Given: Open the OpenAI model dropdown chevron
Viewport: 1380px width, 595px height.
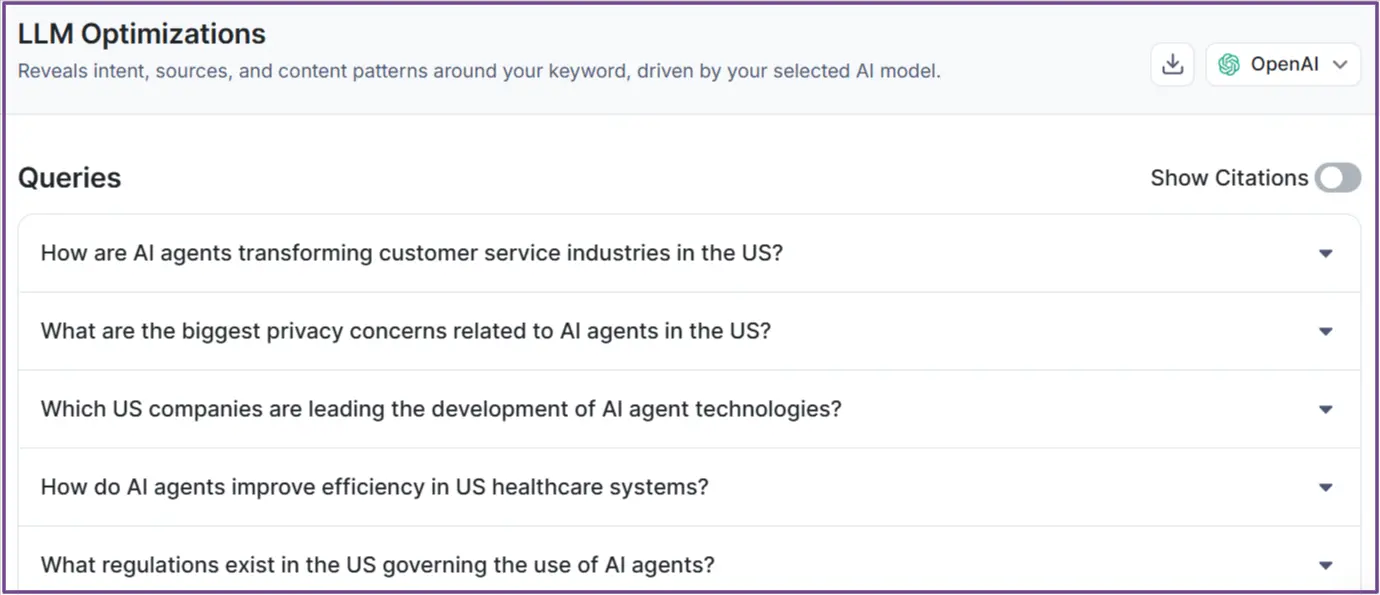Looking at the screenshot, I should (1340, 65).
